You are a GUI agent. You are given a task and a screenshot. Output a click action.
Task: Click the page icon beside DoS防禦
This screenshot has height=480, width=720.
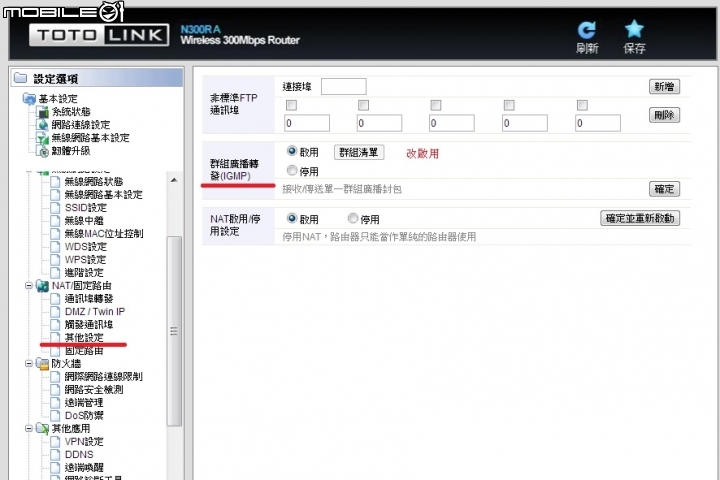(55, 416)
